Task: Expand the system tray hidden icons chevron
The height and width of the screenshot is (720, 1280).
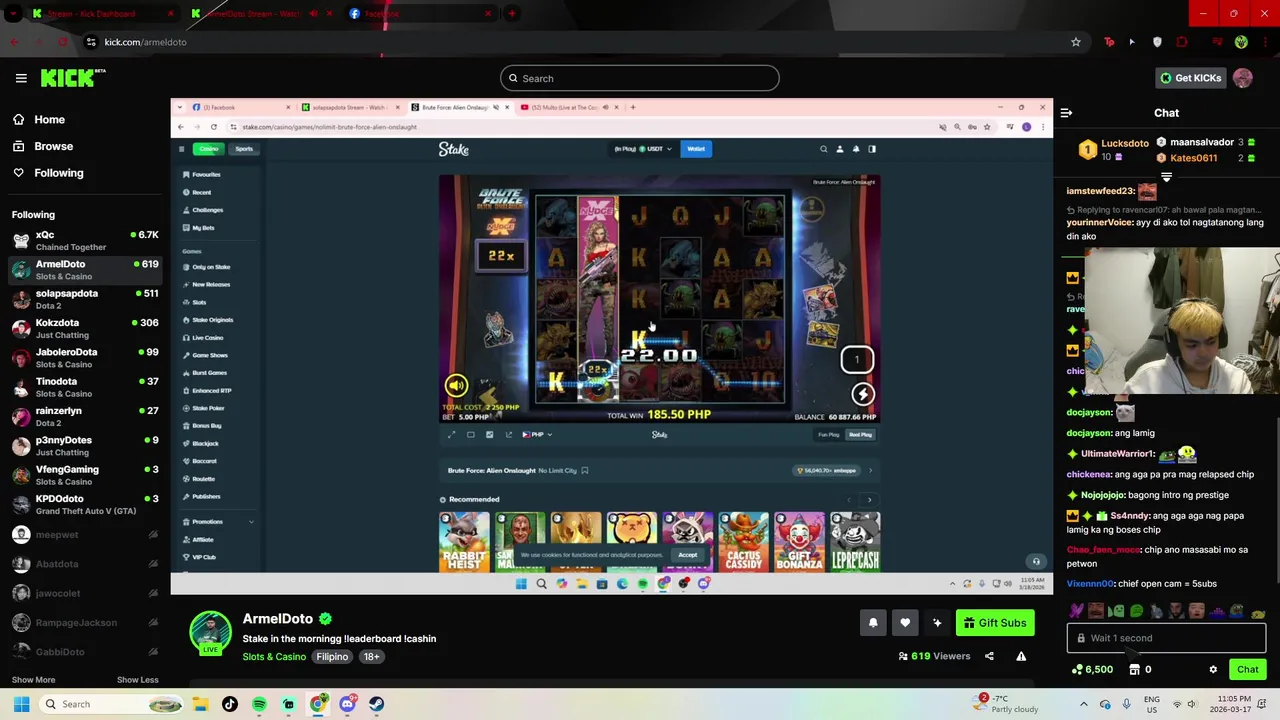Action: (1083, 704)
